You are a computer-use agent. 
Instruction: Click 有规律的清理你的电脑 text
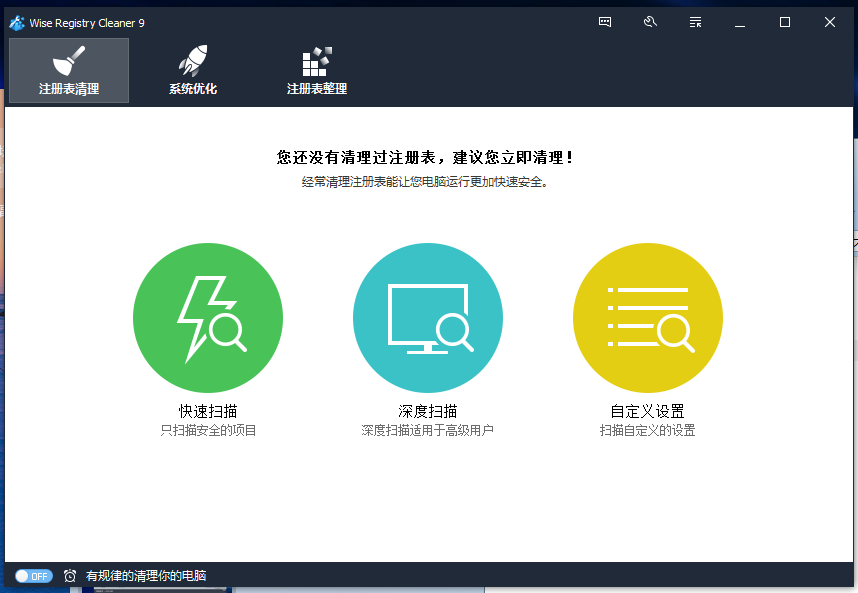[x=146, y=576]
